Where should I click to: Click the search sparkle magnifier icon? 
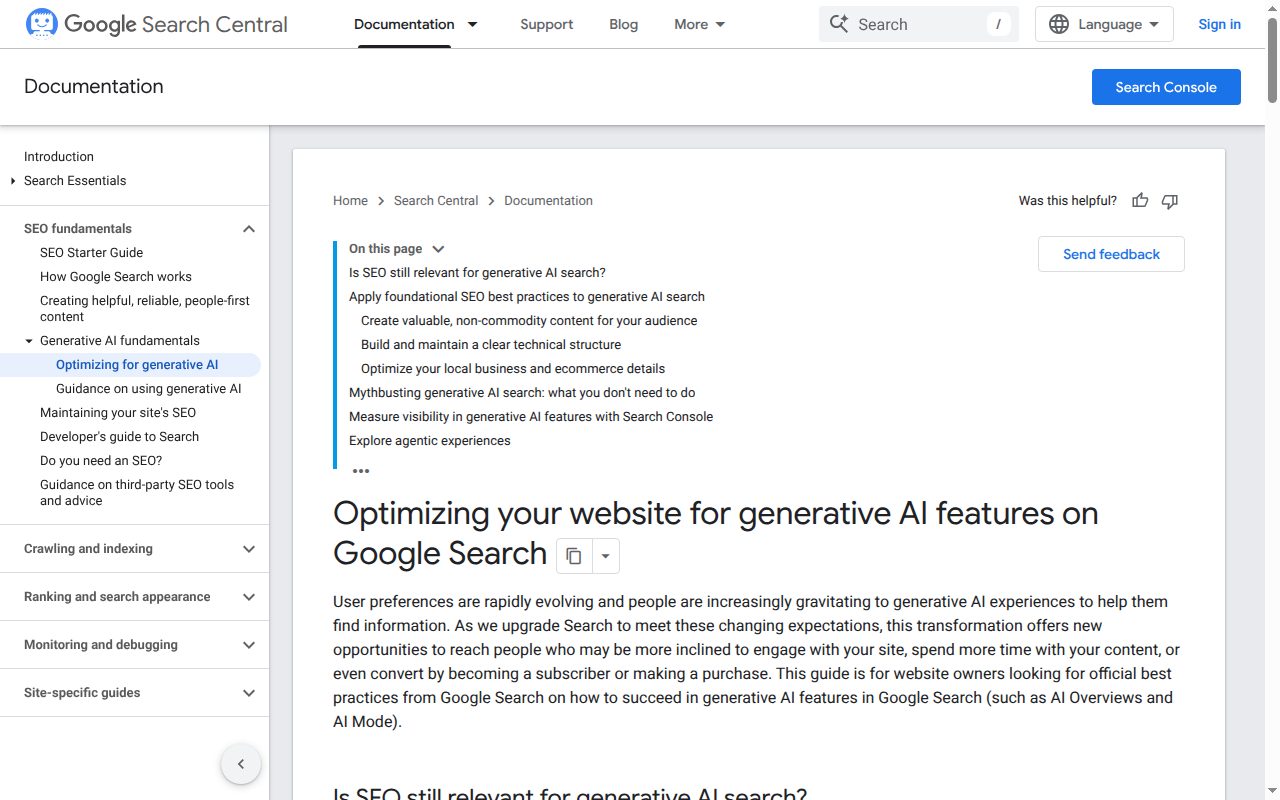pos(839,24)
